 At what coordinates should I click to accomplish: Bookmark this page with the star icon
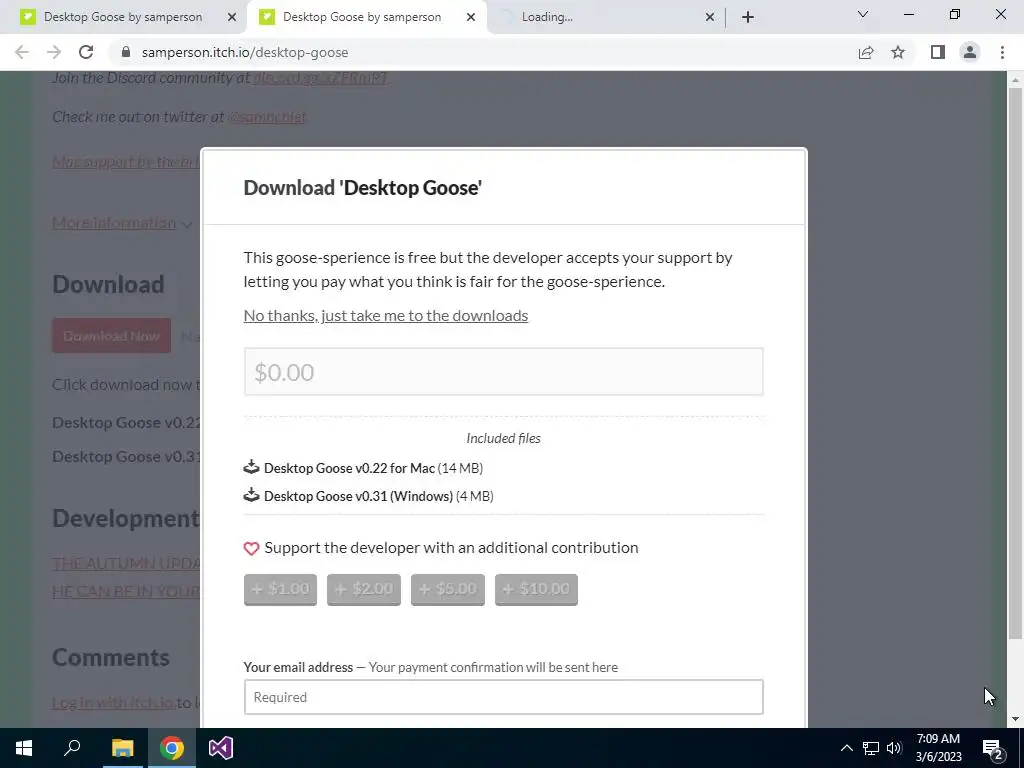[x=898, y=52]
